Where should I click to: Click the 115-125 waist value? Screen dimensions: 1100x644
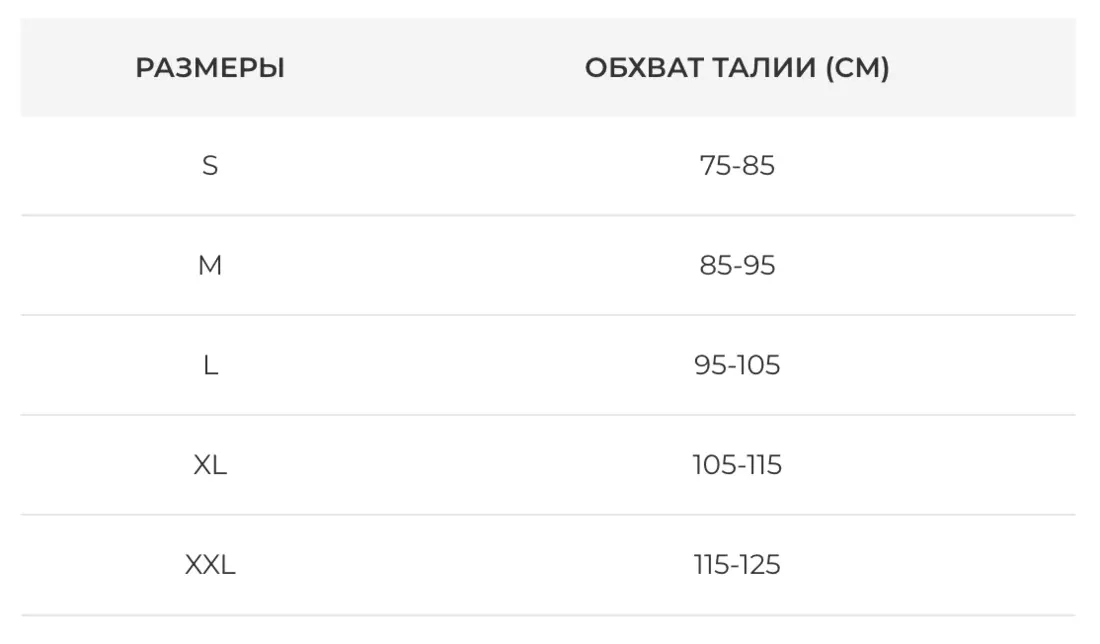point(737,565)
